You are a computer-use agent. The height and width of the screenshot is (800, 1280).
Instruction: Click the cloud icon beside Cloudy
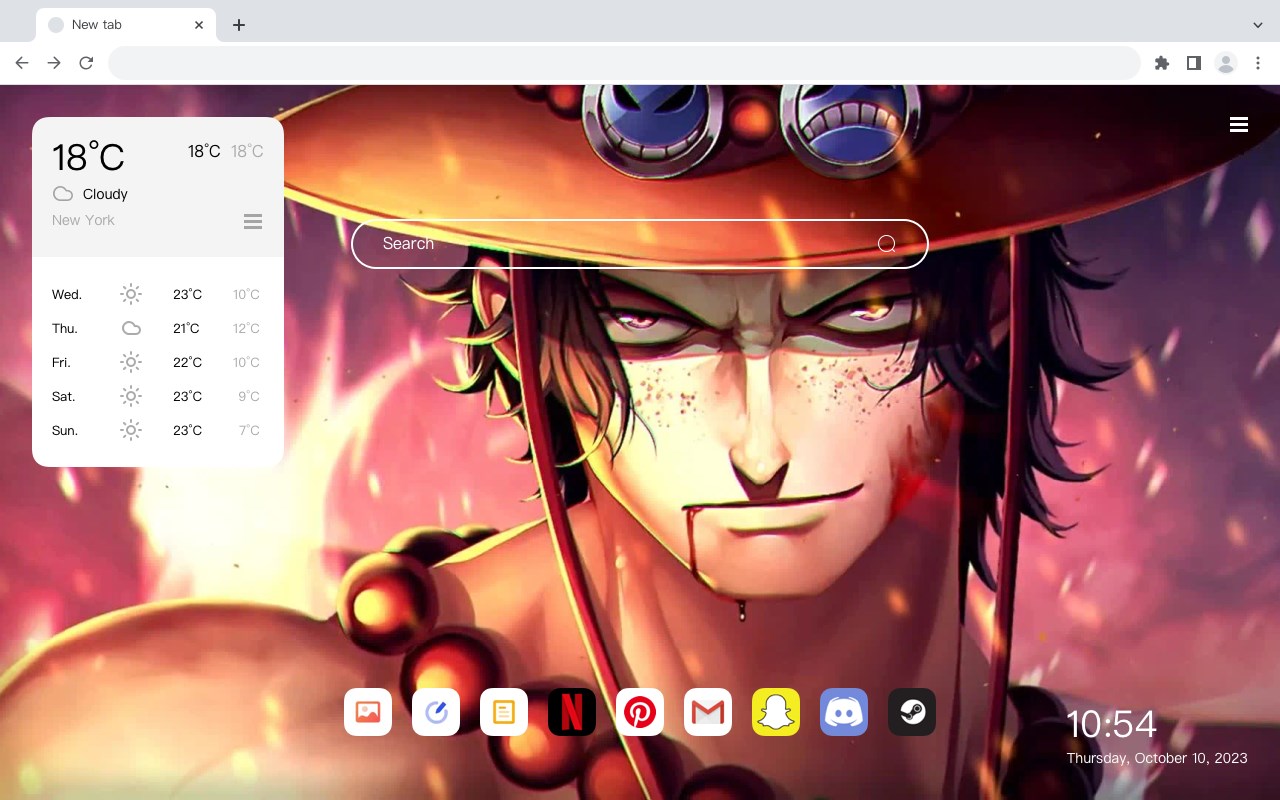(63, 194)
